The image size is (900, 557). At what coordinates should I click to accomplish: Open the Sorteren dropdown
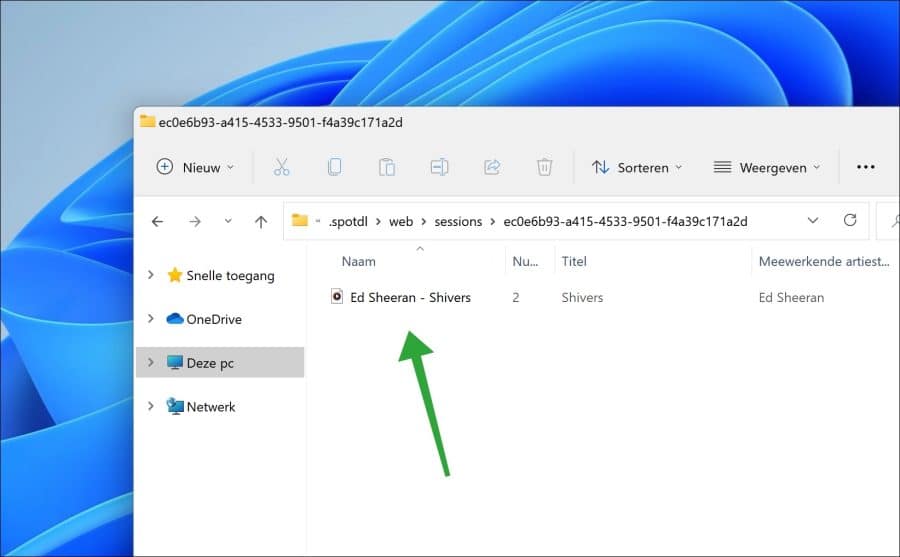click(x=637, y=168)
